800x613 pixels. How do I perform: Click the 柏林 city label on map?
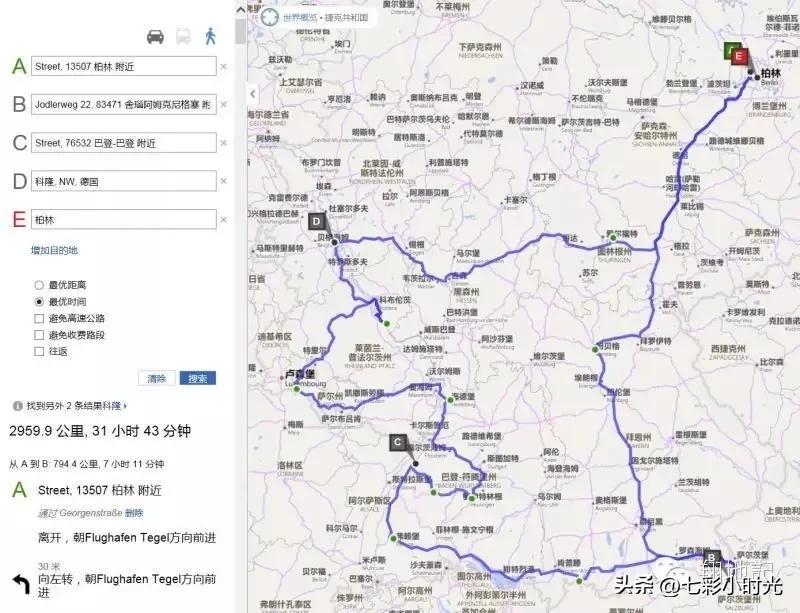coord(770,72)
